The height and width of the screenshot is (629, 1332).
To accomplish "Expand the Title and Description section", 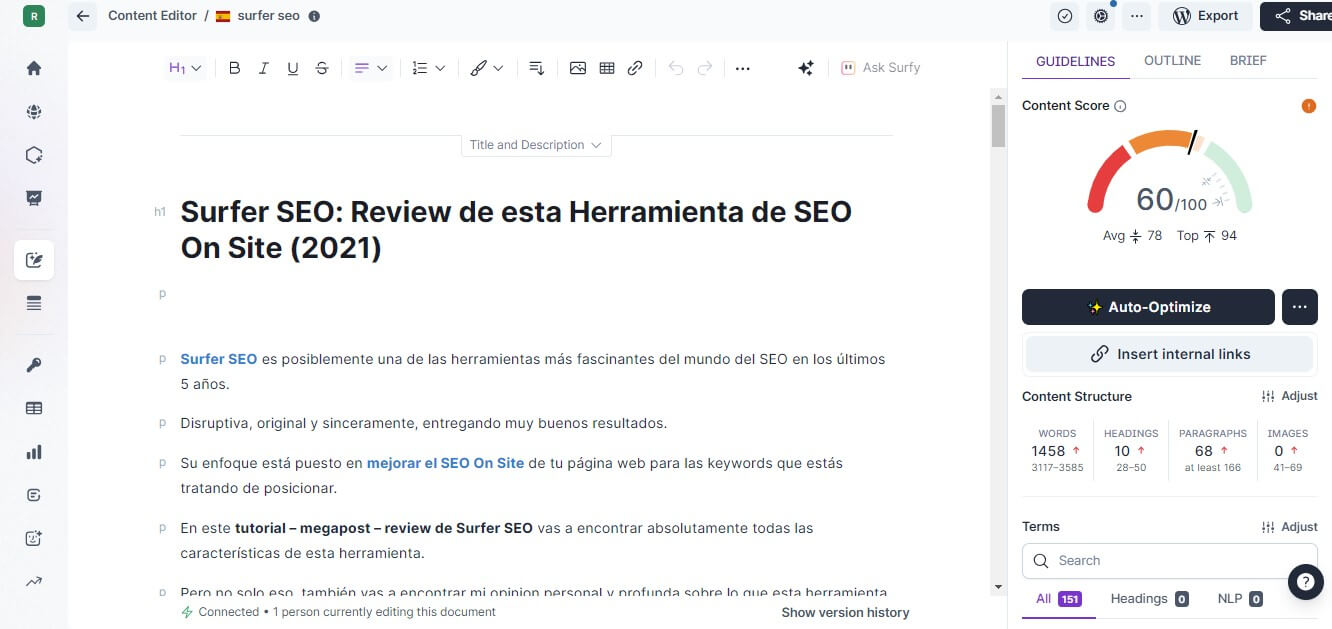I will 535,145.
